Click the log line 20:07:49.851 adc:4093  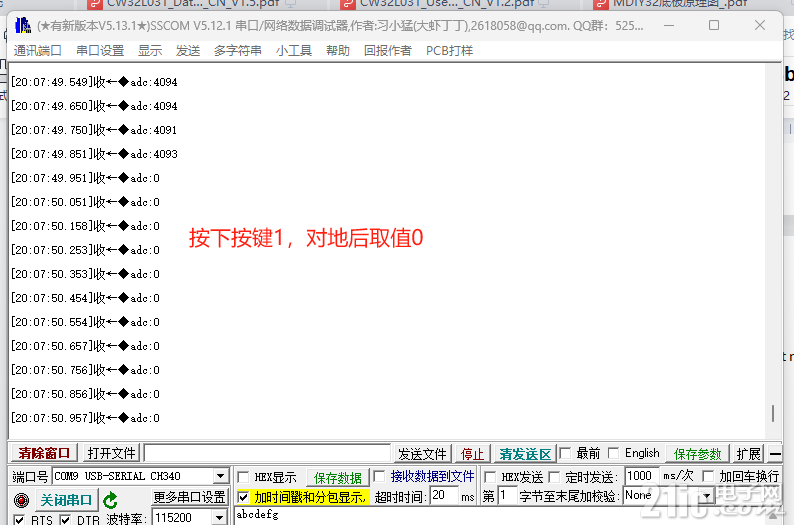(x=94, y=154)
